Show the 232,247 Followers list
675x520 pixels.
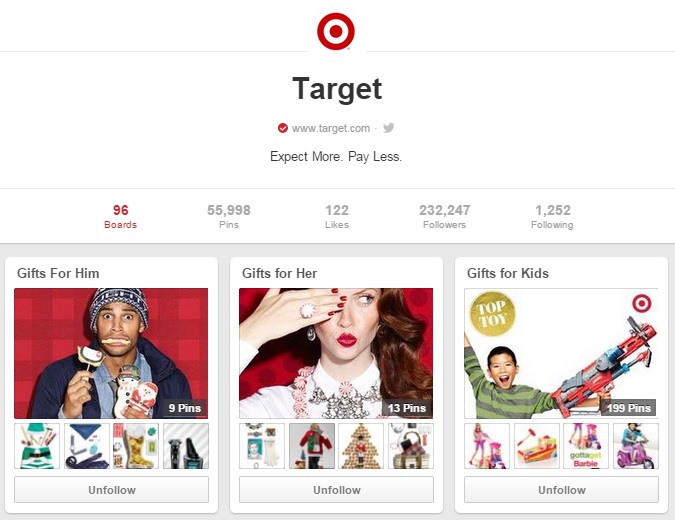[x=445, y=216]
